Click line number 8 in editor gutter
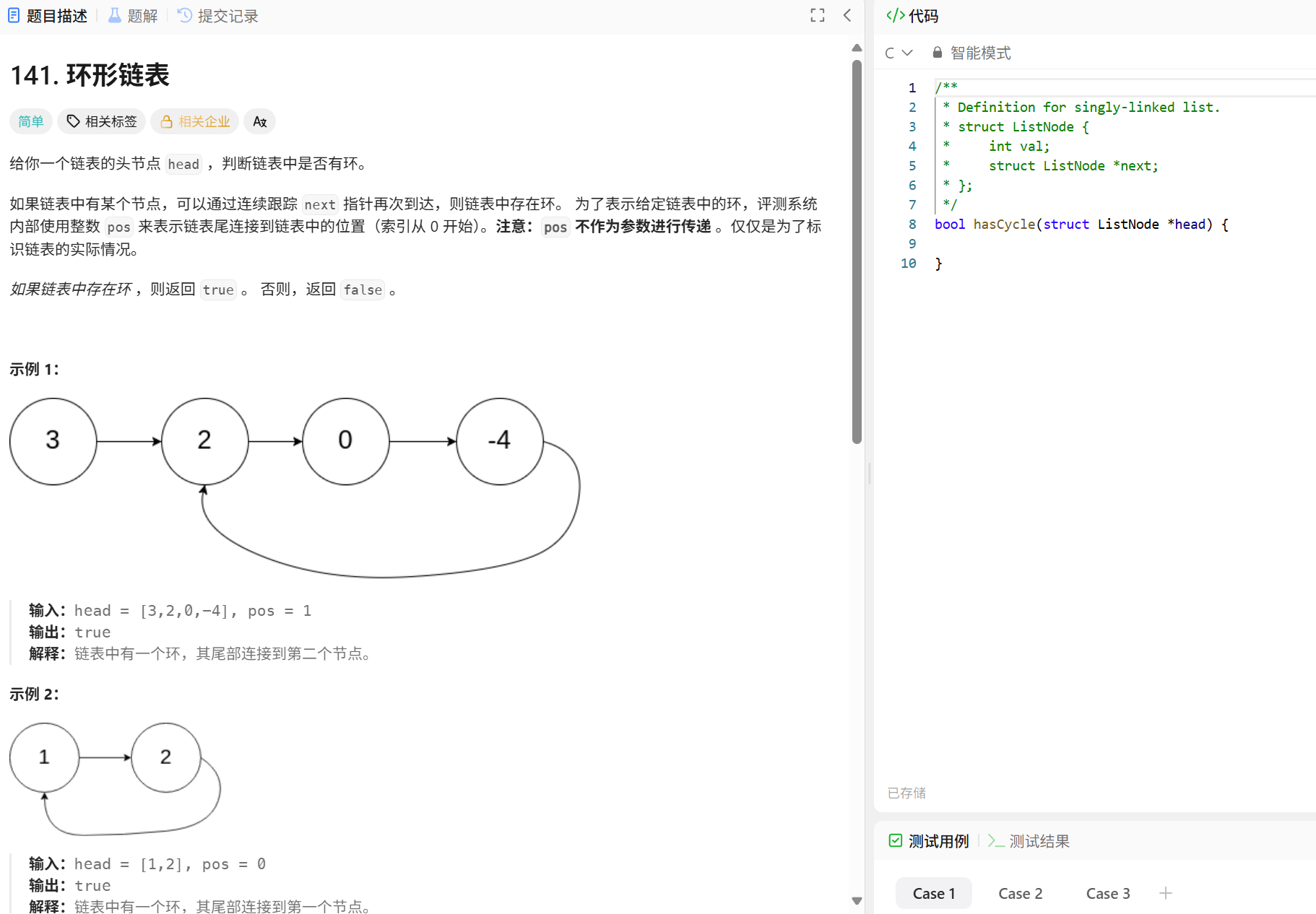Screen dimensions: 1316x914 coord(912,225)
